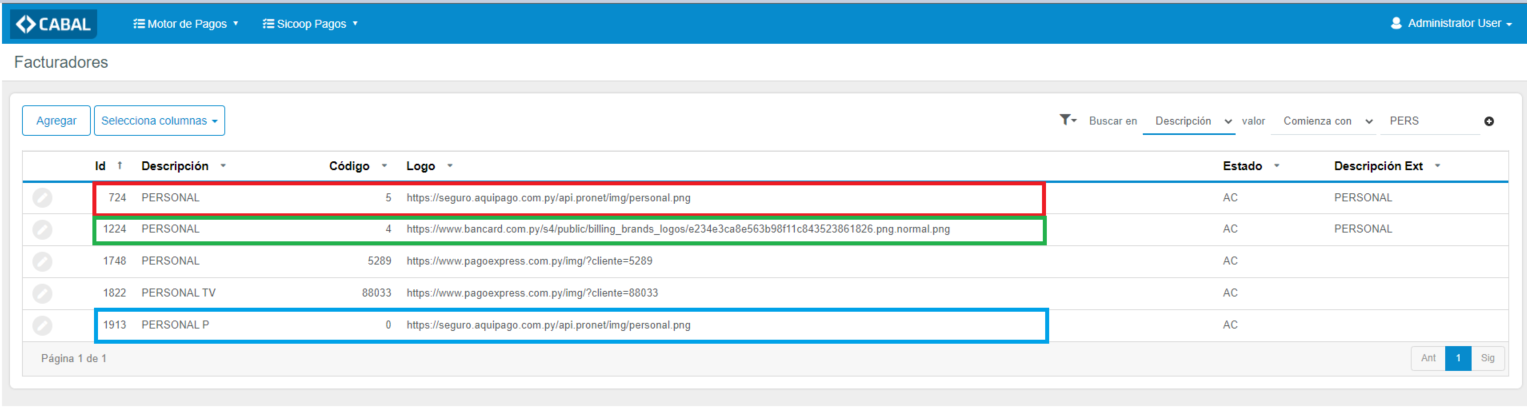The width and height of the screenshot is (1527, 407).
Task: Open the Sicoop Pagos menu
Action: (310, 23)
